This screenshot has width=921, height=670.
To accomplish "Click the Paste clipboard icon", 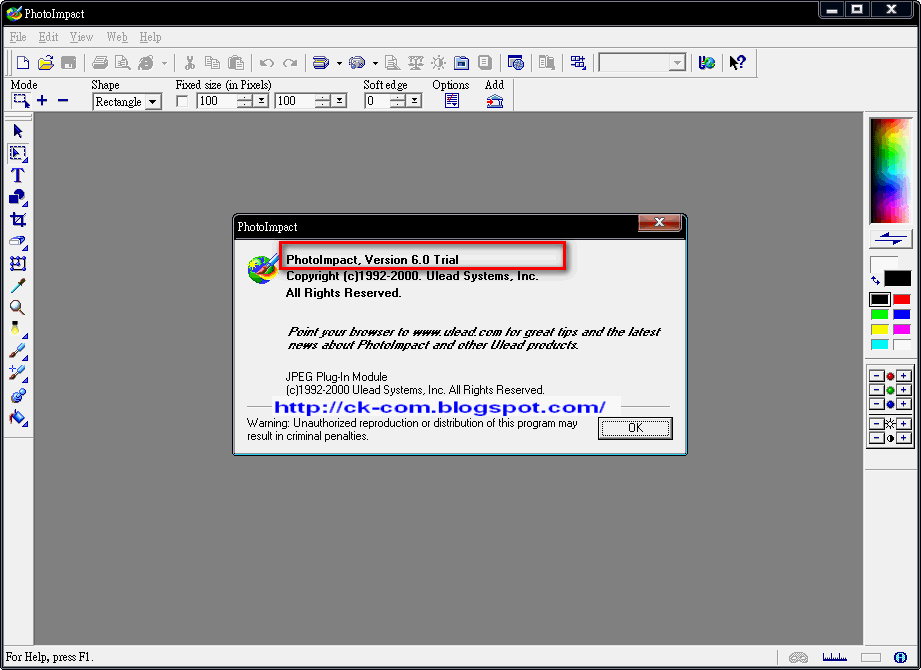I will [x=236, y=62].
